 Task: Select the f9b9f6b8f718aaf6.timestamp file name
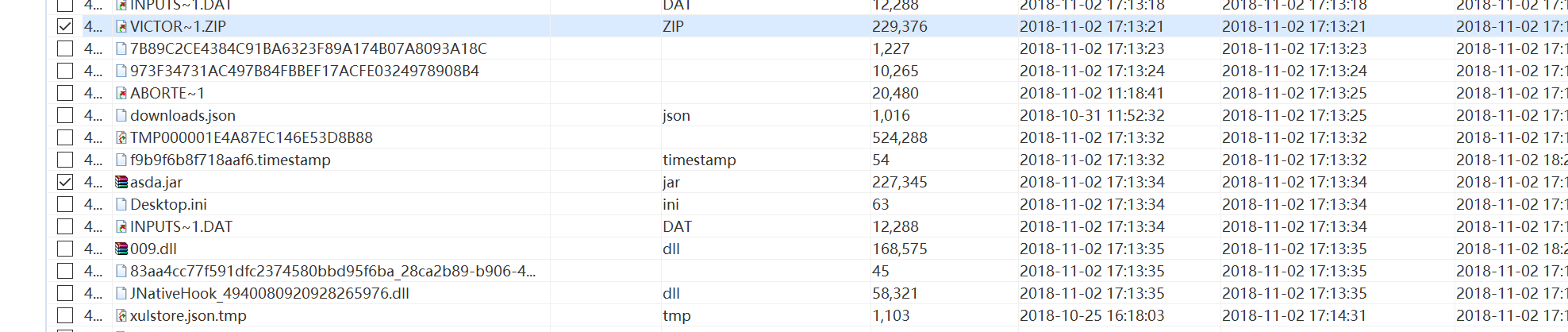click(230, 160)
